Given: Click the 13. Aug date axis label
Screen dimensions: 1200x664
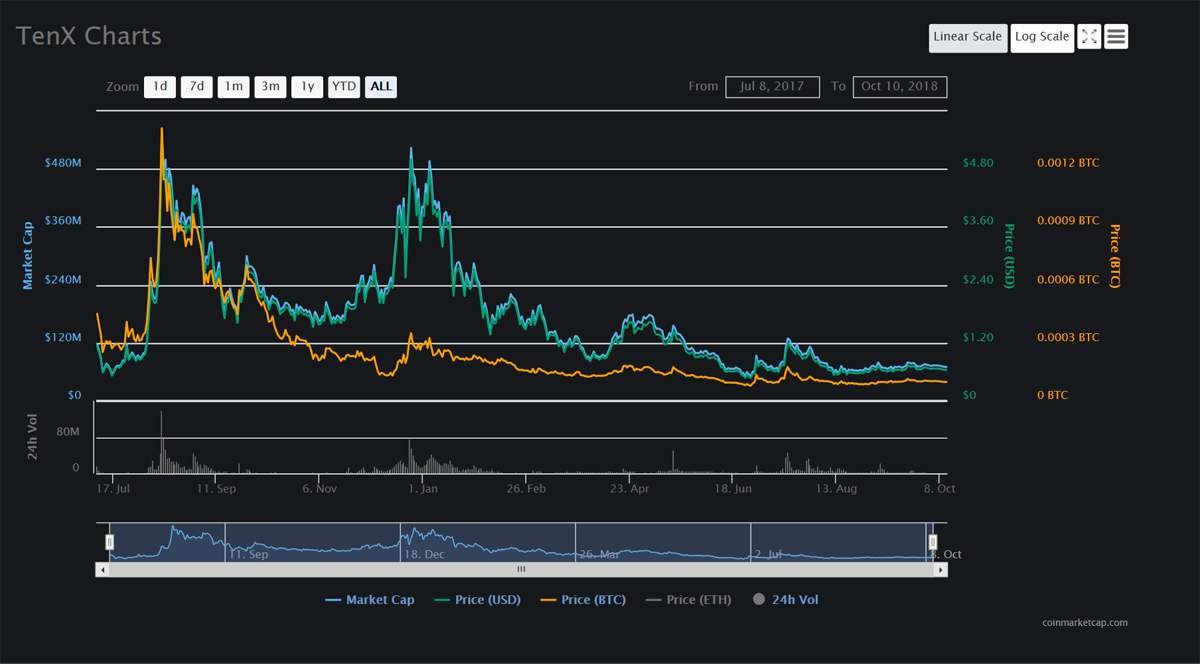Looking at the screenshot, I should tap(836, 489).
